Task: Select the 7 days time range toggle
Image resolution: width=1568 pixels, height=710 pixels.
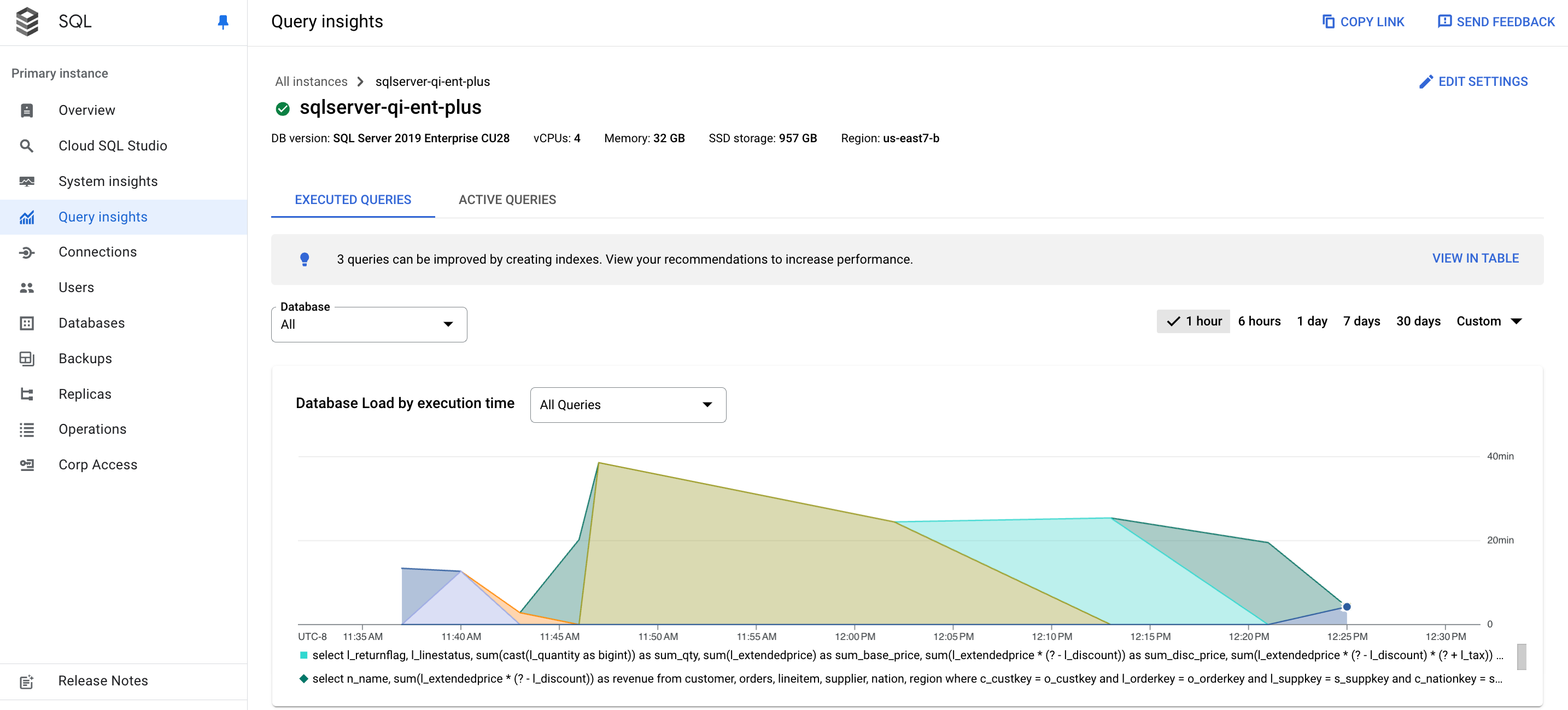Action: coord(1361,321)
